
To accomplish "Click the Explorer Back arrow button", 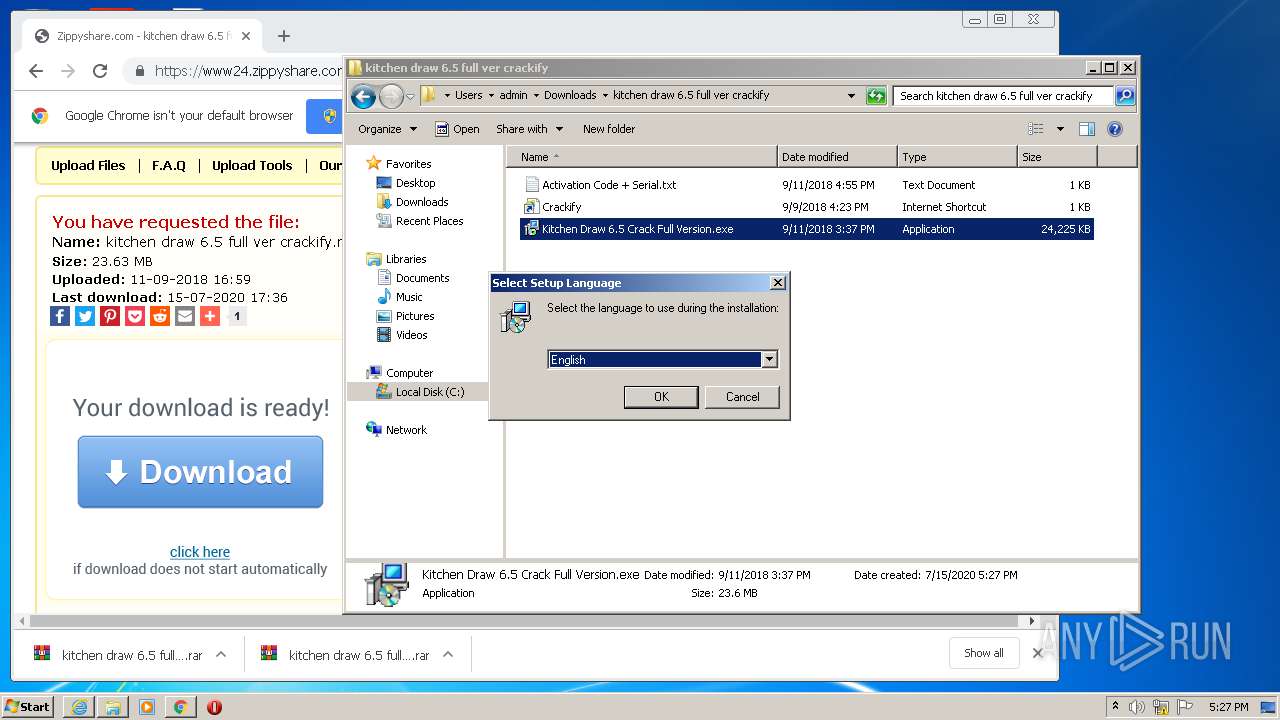I will pyautogui.click(x=363, y=96).
